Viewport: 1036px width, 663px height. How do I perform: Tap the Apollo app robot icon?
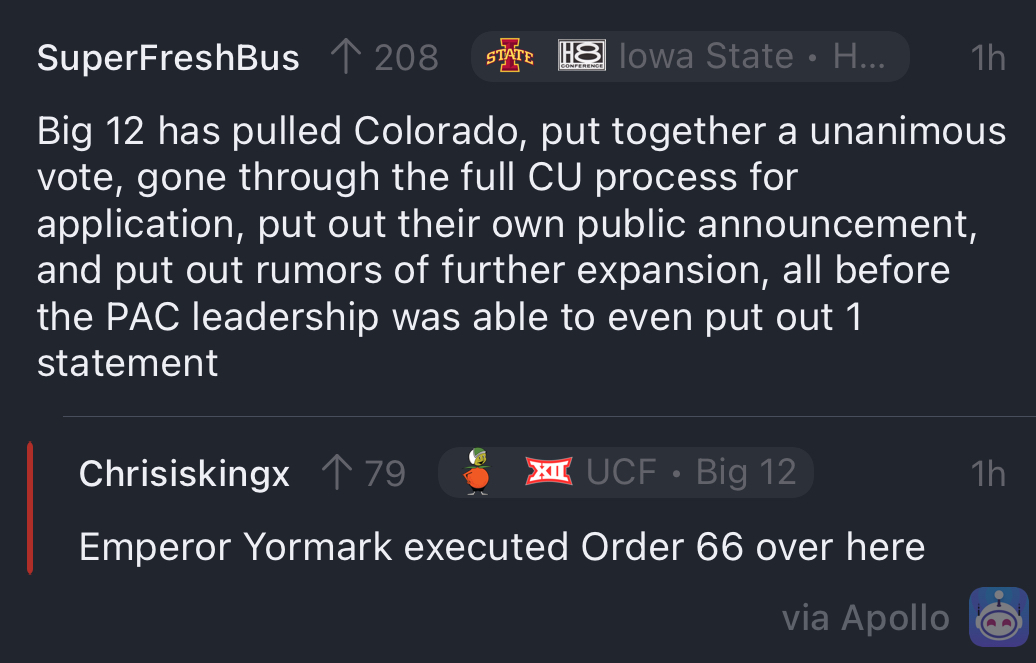pyautogui.click(x=998, y=617)
